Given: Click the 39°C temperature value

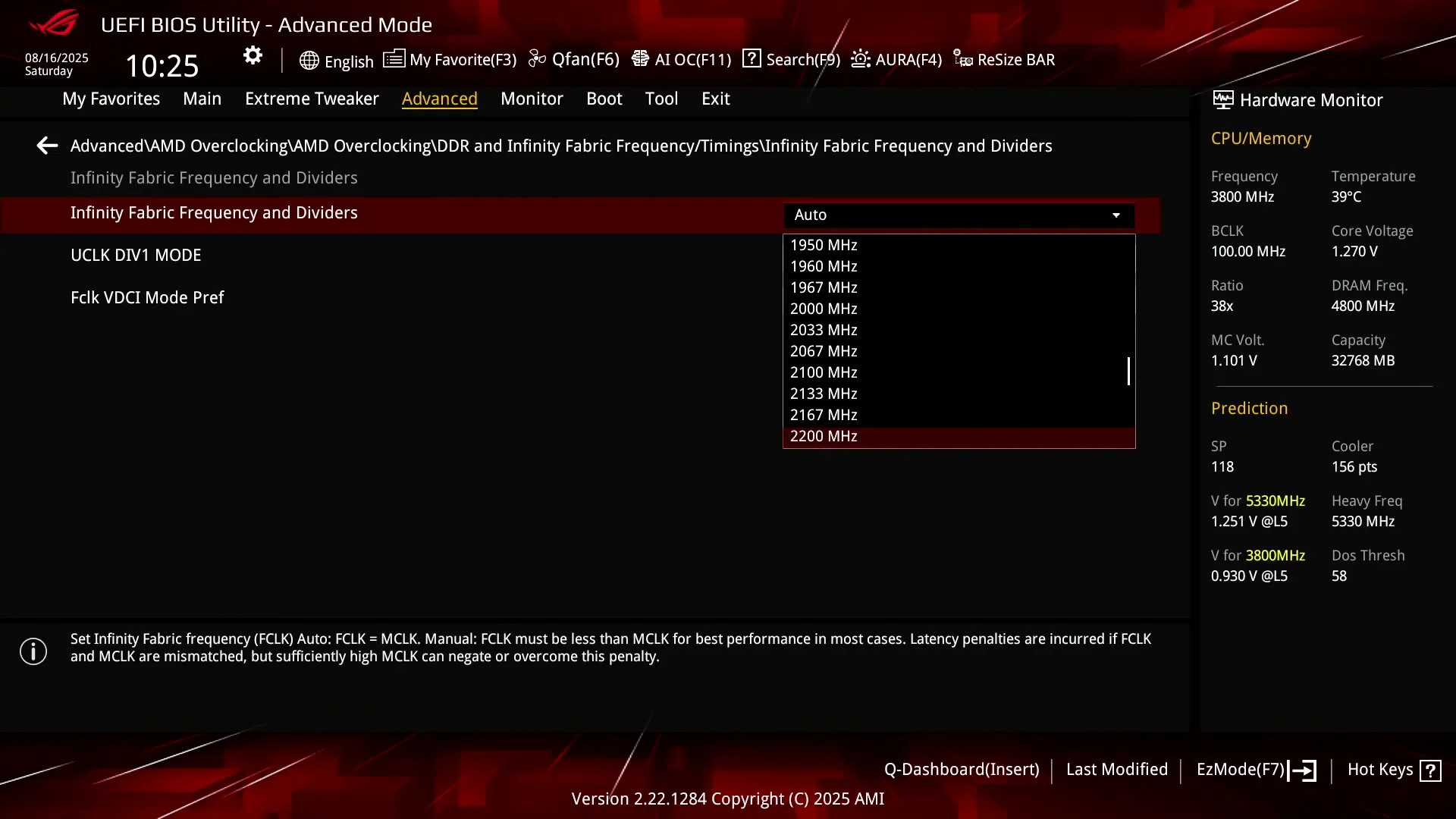Looking at the screenshot, I should pos(1346,197).
